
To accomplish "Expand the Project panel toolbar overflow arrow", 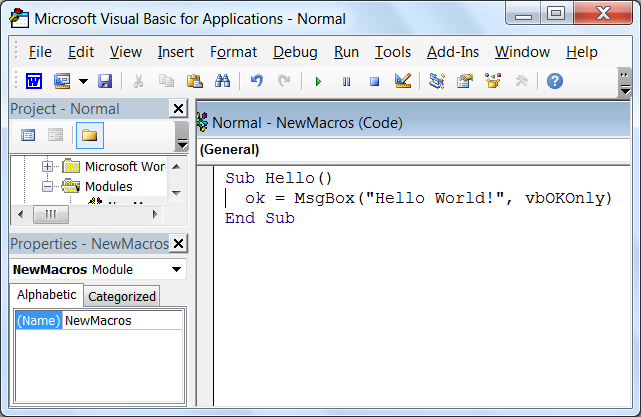I will tap(182, 137).
